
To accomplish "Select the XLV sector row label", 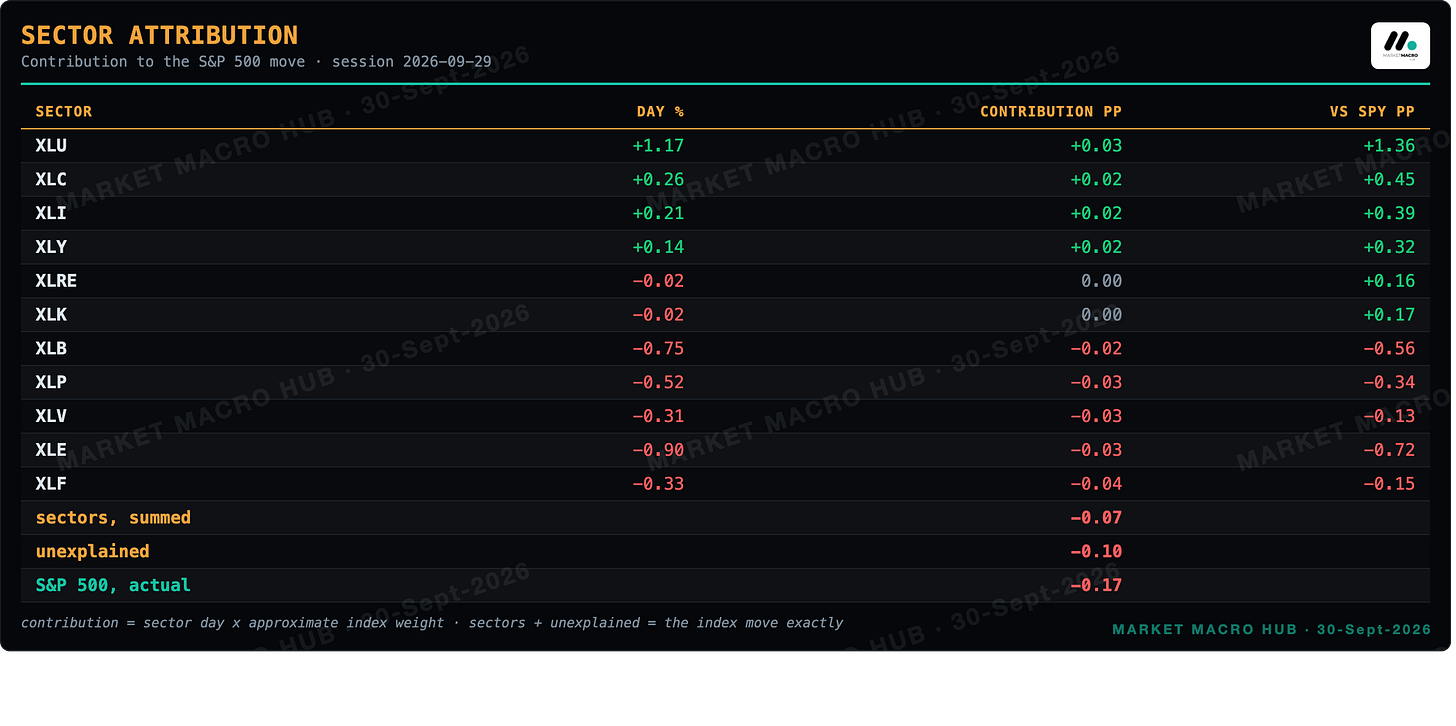I will (x=51, y=416).
